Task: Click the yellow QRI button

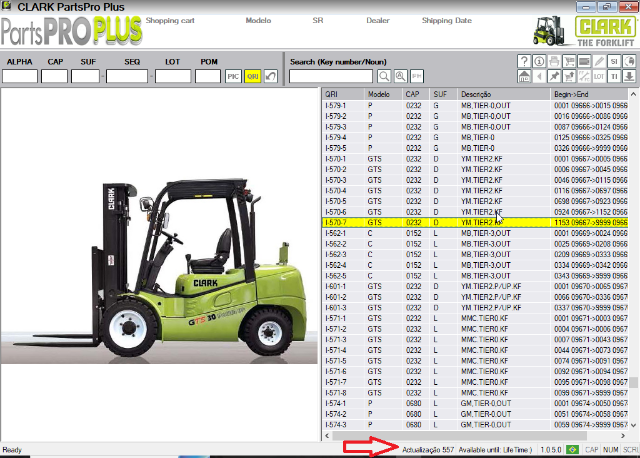Action: [253, 76]
